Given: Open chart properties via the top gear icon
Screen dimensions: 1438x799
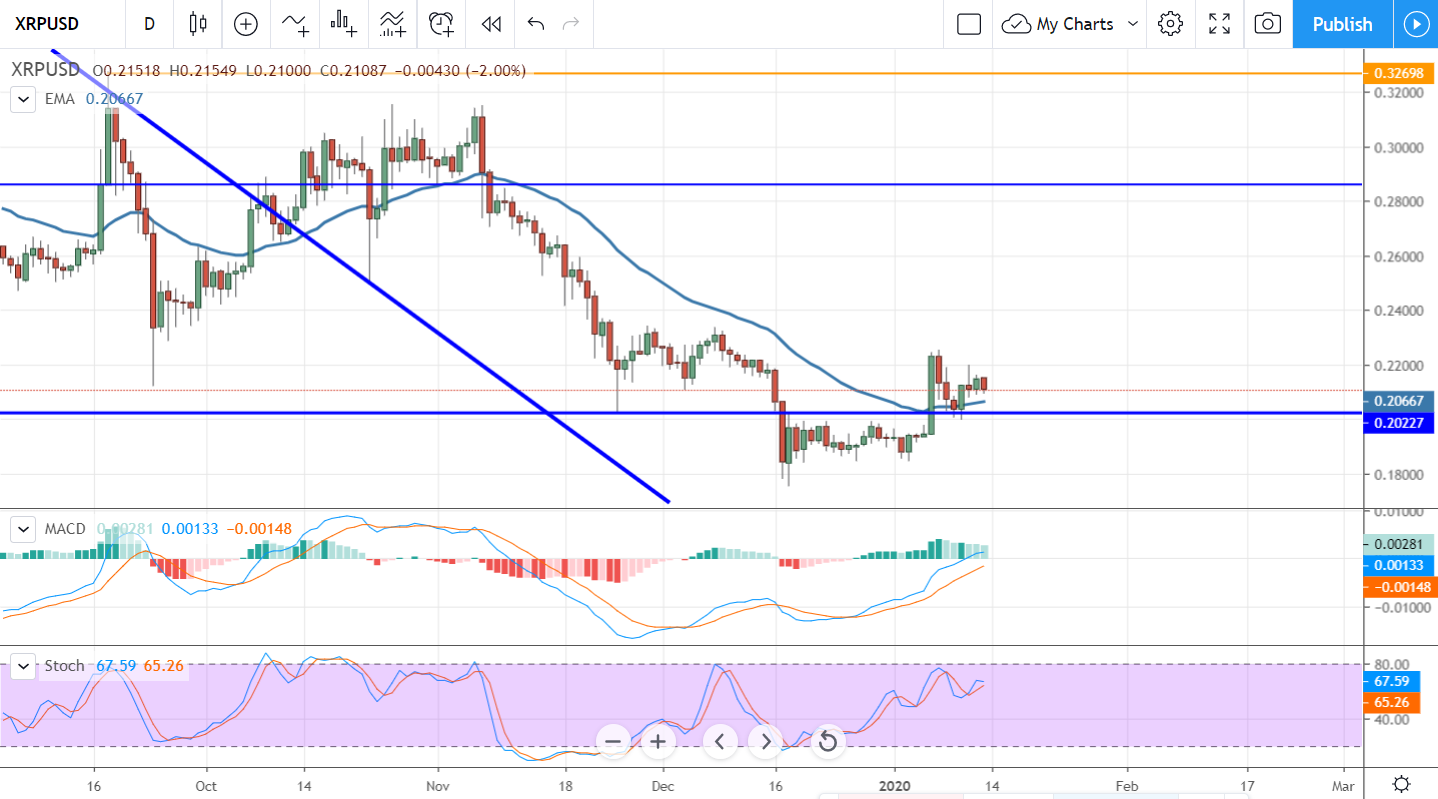Looking at the screenshot, I should [x=1170, y=24].
